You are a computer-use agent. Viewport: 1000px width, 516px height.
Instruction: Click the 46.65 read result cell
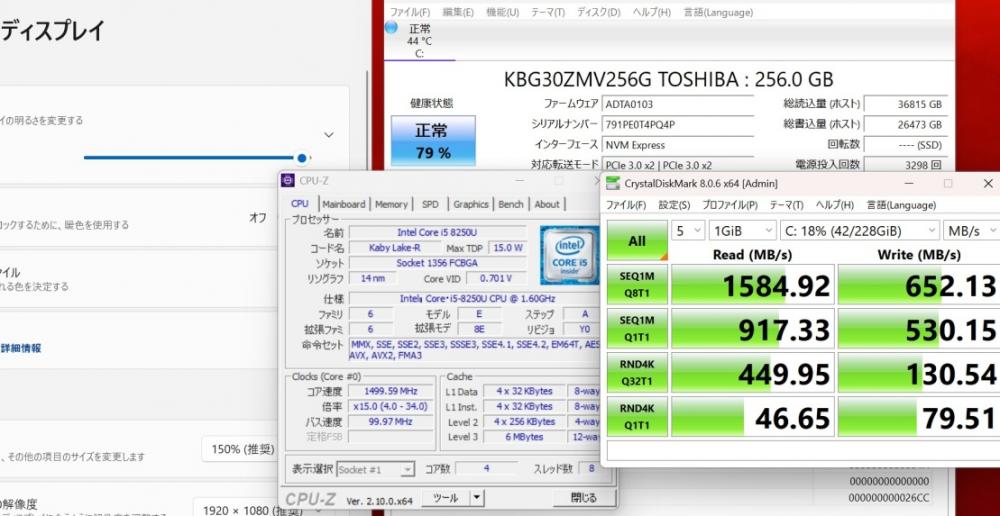point(753,416)
